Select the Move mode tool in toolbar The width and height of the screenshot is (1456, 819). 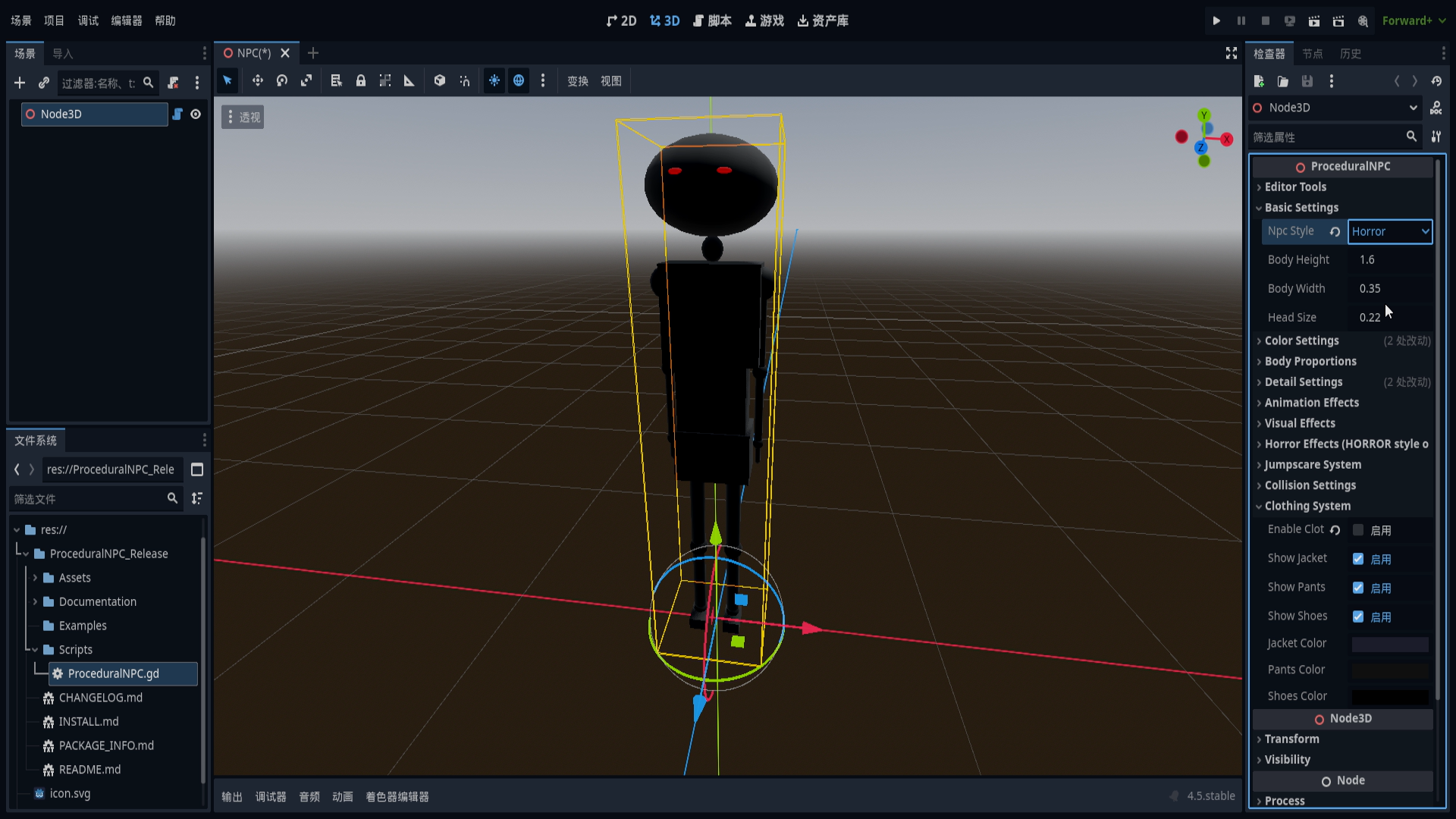(x=258, y=80)
